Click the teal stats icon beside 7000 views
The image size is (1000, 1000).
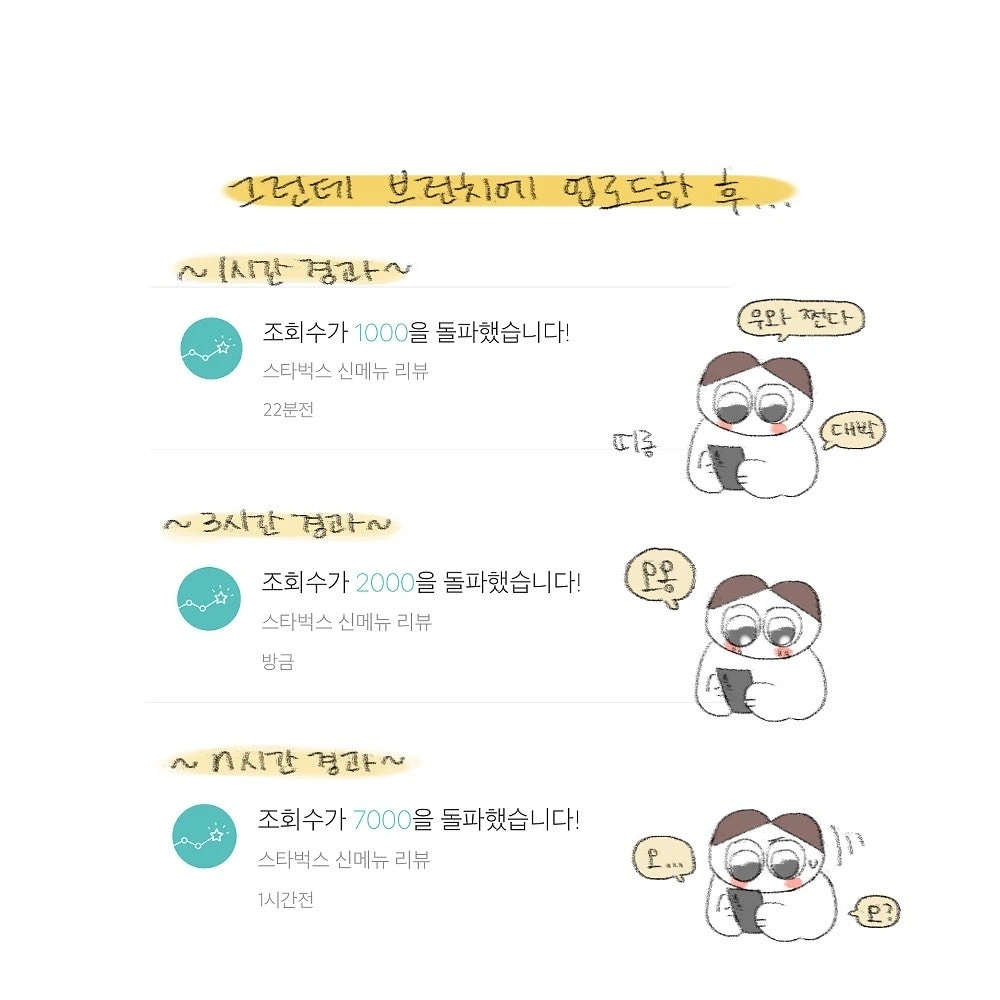[x=204, y=835]
